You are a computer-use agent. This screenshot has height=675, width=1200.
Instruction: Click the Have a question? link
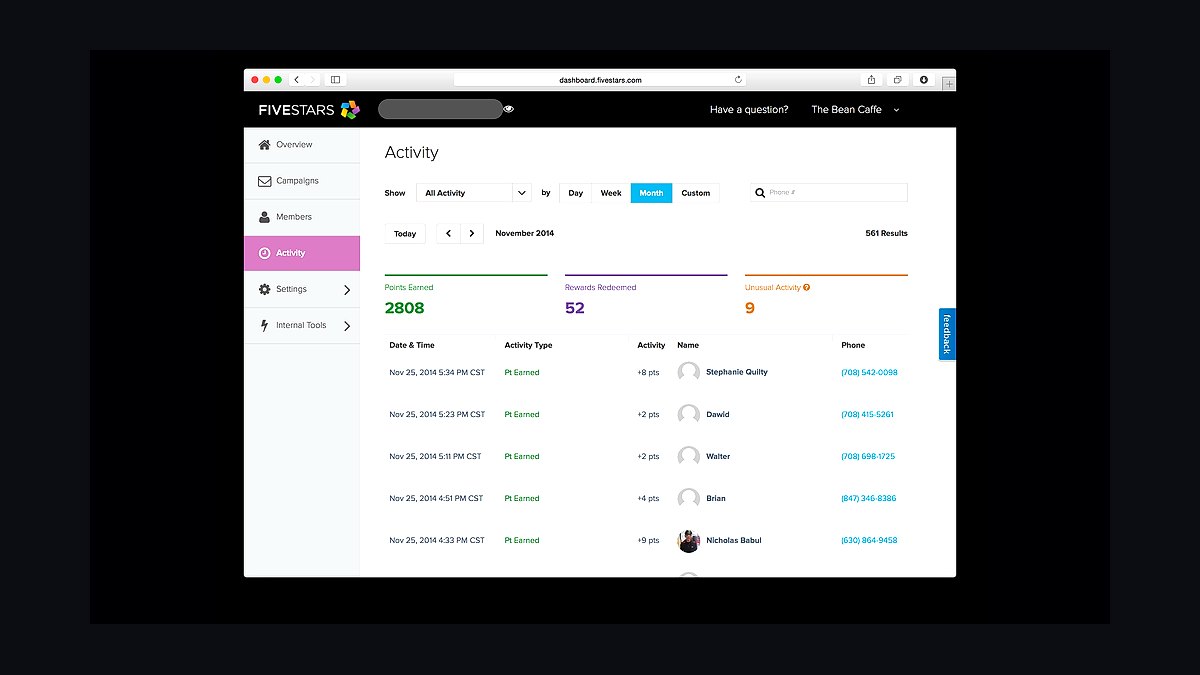coord(749,110)
